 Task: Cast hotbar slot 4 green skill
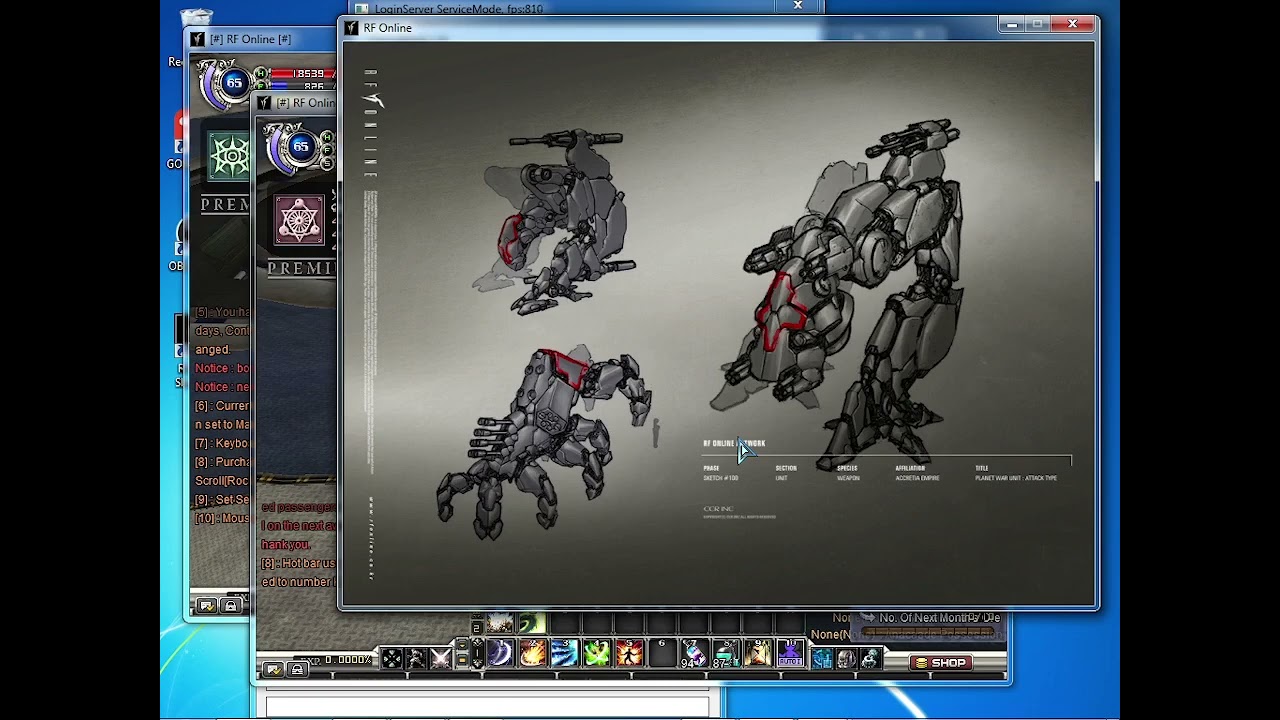coord(597,654)
